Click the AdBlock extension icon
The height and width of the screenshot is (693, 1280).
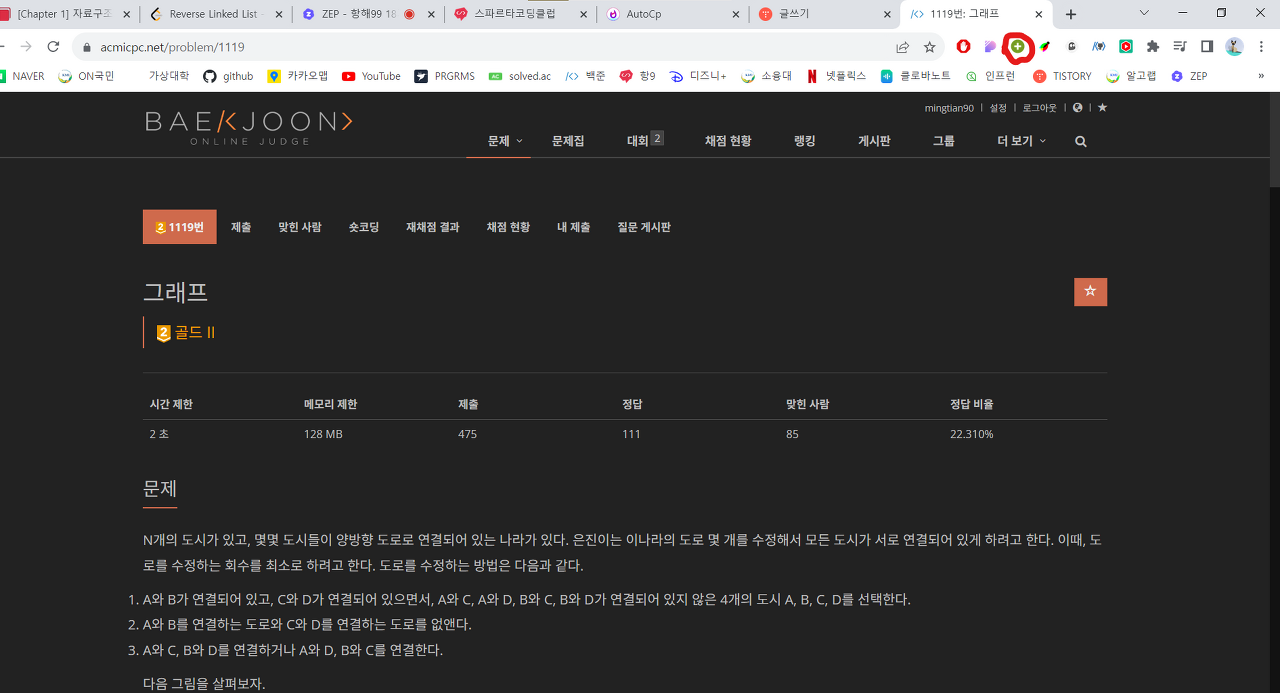tap(962, 46)
